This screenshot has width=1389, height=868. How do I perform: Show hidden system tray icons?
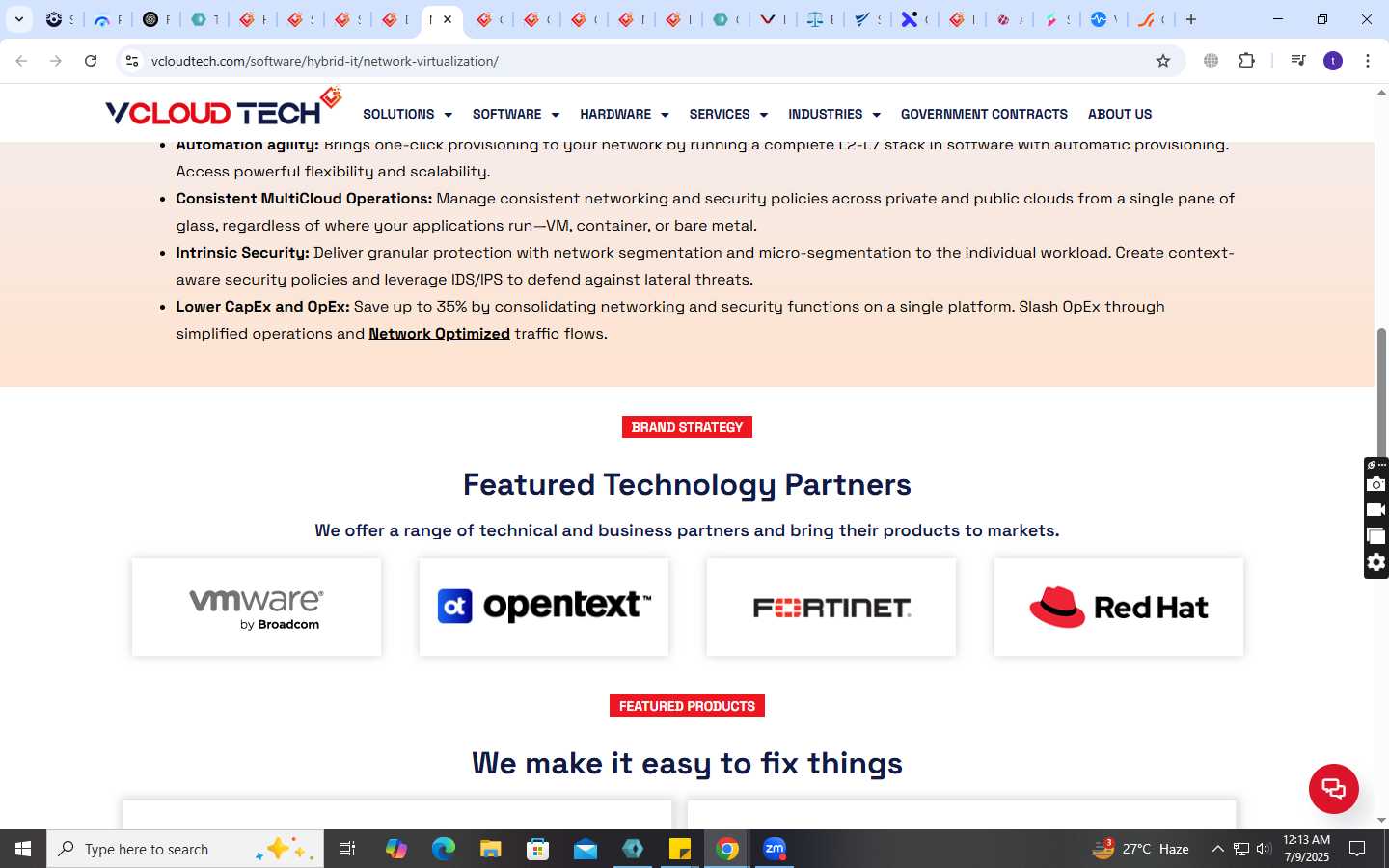pyautogui.click(x=1217, y=849)
